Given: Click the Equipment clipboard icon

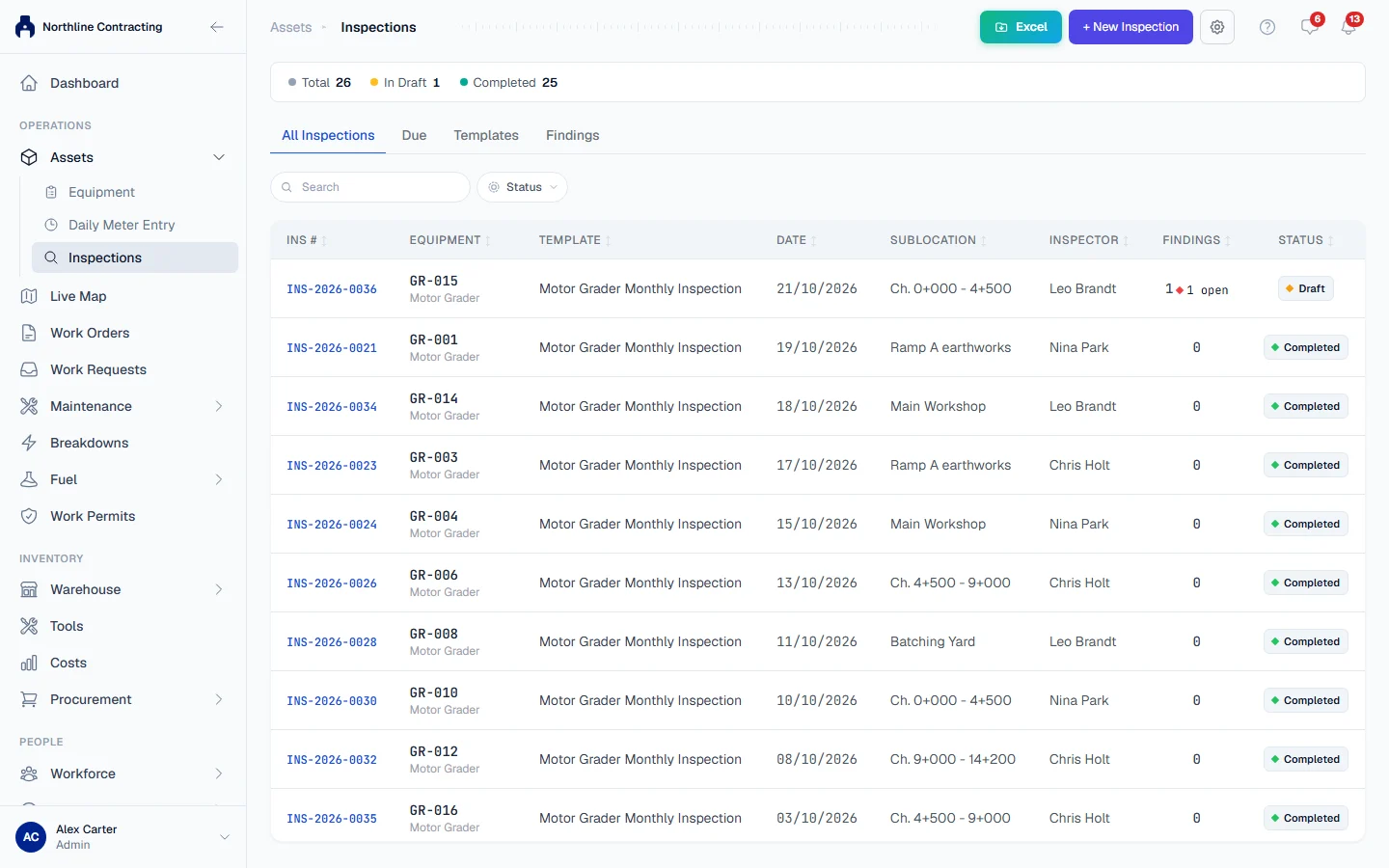Looking at the screenshot, I should (51, 192).
